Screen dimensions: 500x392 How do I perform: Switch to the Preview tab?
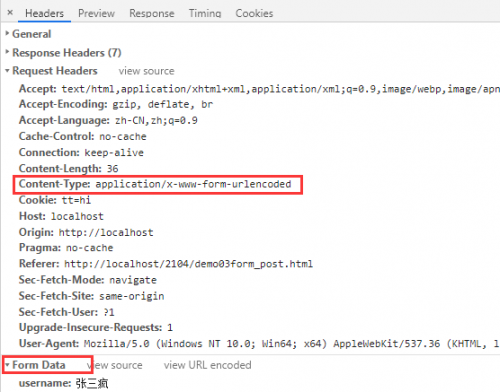click(x=96, y=13)
